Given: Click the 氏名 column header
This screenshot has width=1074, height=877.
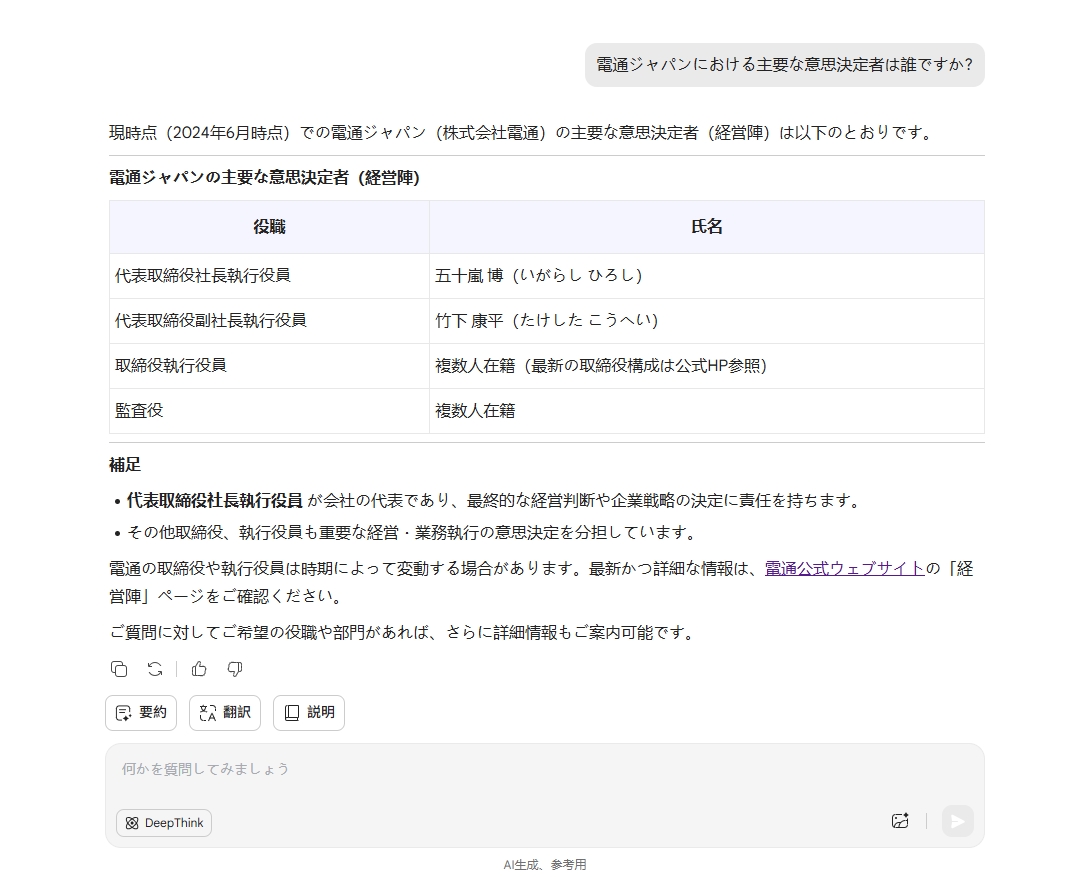Looking at the screenshot, I should [x=707, y=227].
